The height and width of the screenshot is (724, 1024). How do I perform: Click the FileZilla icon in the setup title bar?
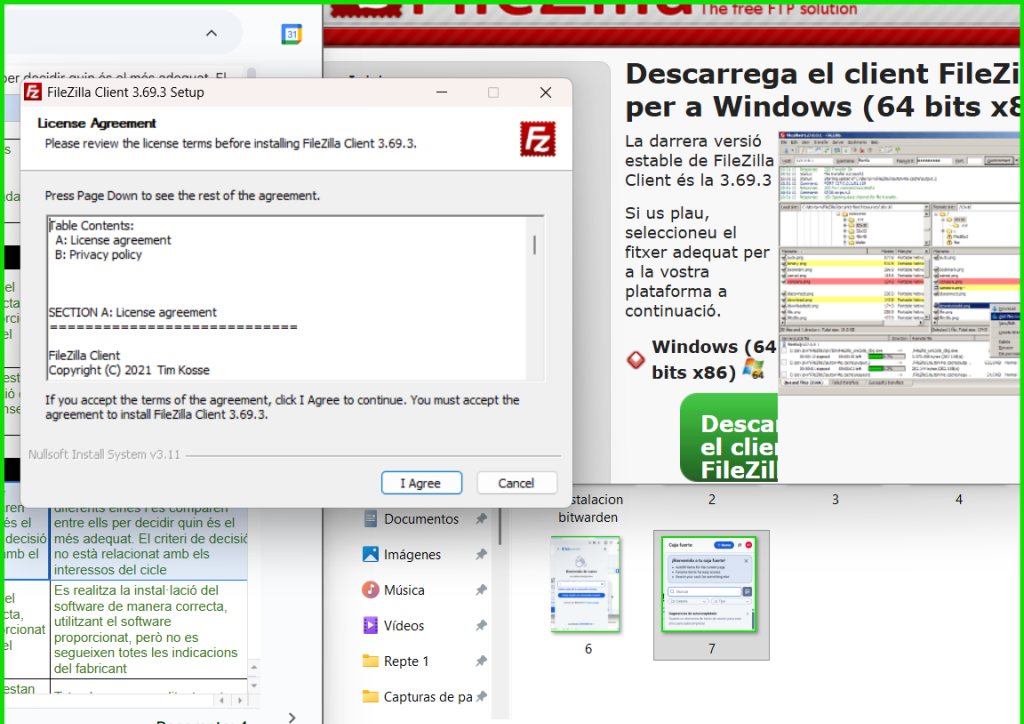pos(33,92)
